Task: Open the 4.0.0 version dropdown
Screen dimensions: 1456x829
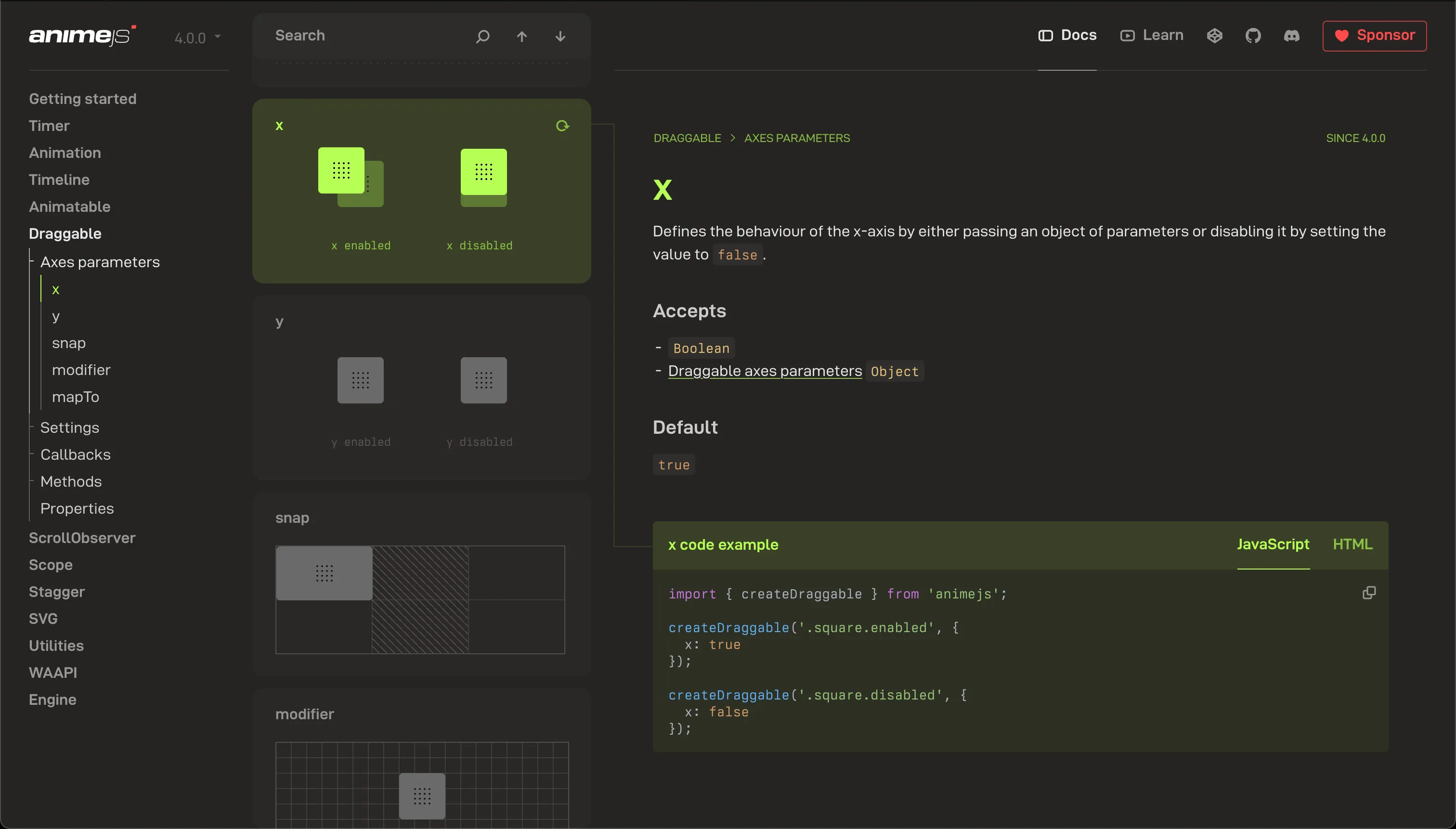Action: [x=197, y=38]
